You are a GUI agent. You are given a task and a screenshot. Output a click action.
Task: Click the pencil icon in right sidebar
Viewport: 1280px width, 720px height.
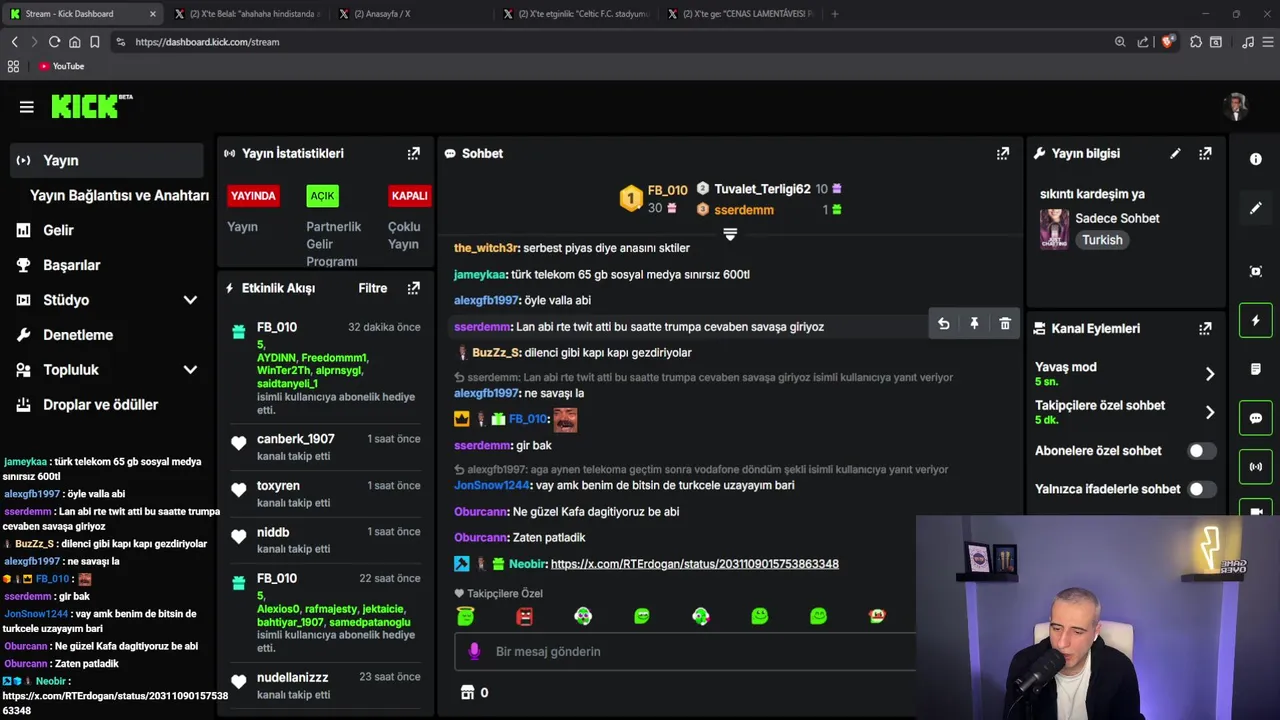pos(1256,208)
